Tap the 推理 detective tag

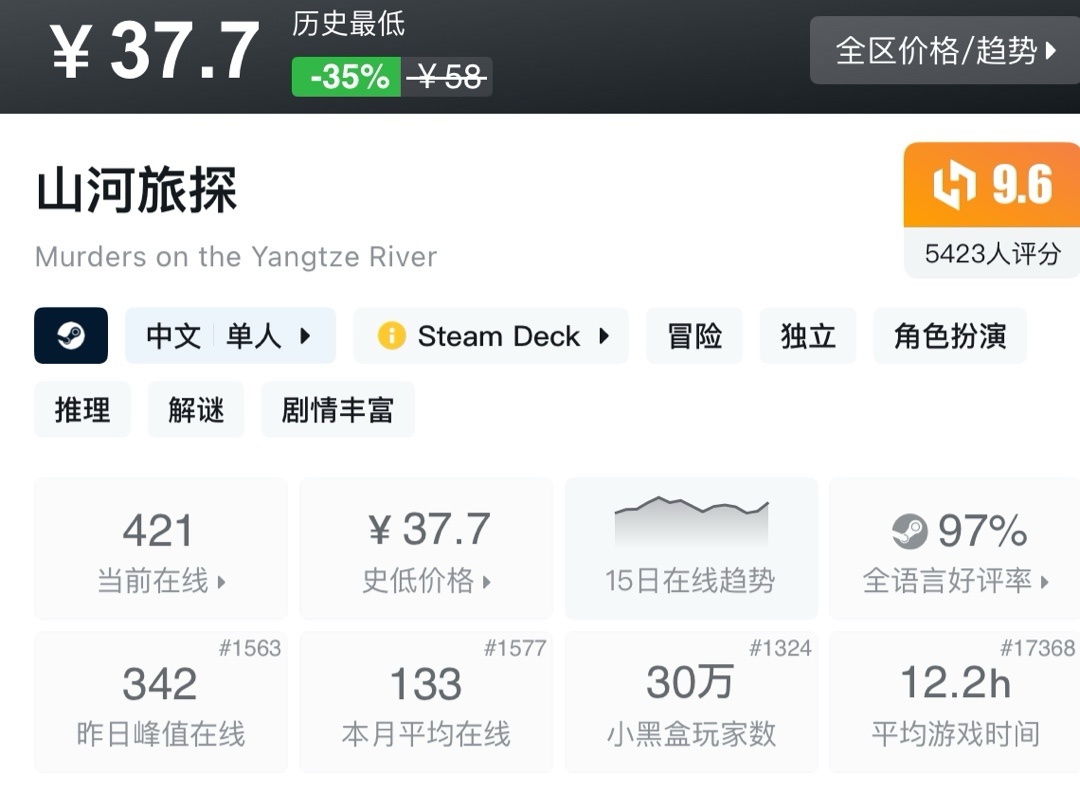point(82,410)
